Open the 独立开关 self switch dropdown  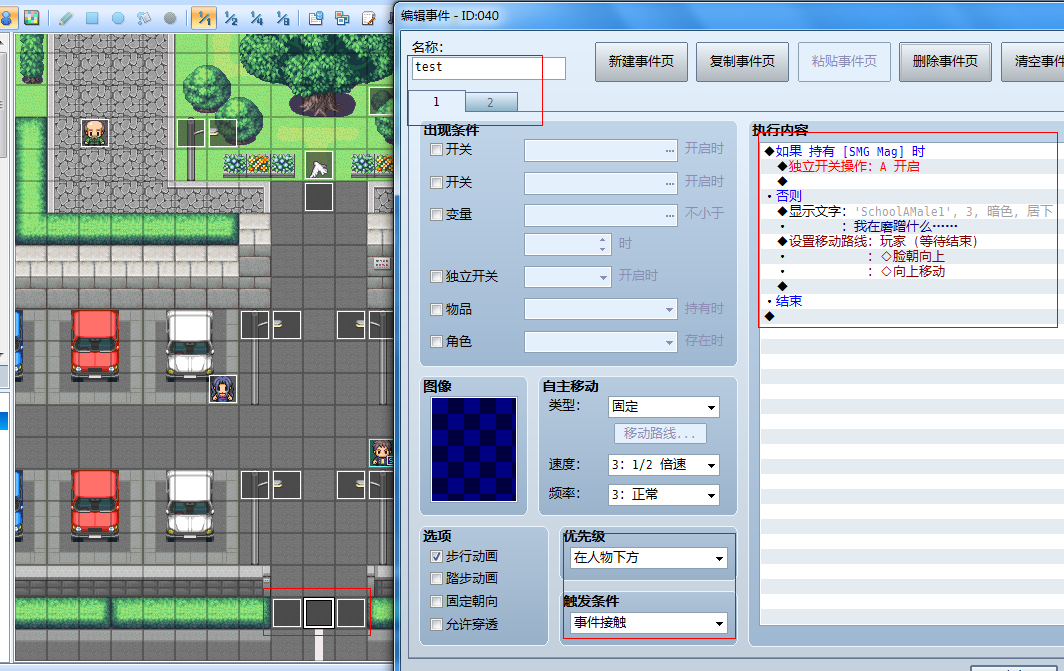(568, 277)
